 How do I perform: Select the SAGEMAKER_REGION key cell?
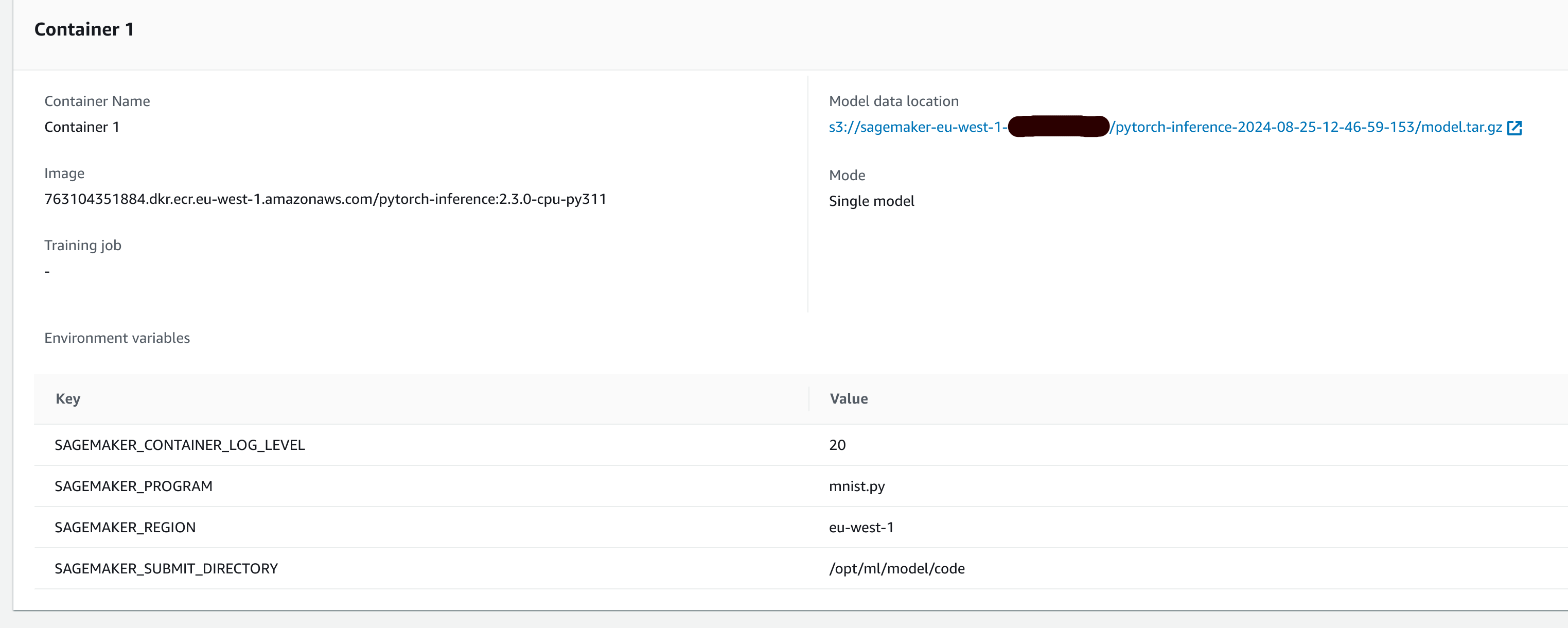(125, 528)
